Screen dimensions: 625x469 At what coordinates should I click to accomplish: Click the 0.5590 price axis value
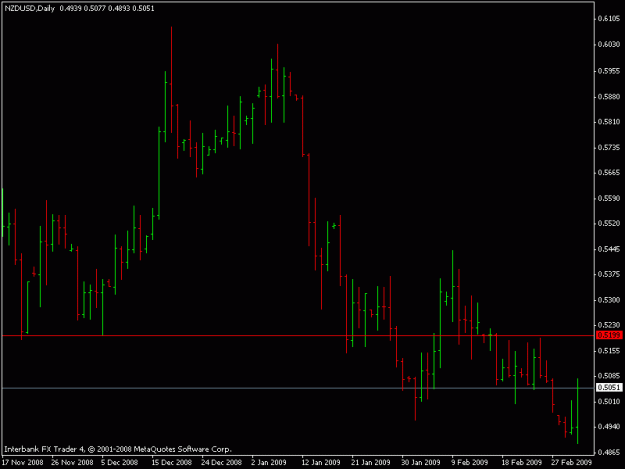tap(609, 198)
